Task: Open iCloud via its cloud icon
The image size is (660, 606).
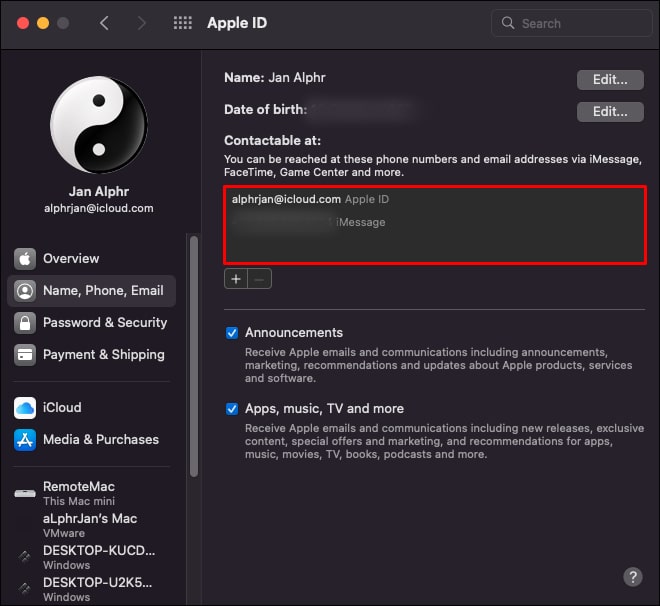Action: tap(25, 408)
